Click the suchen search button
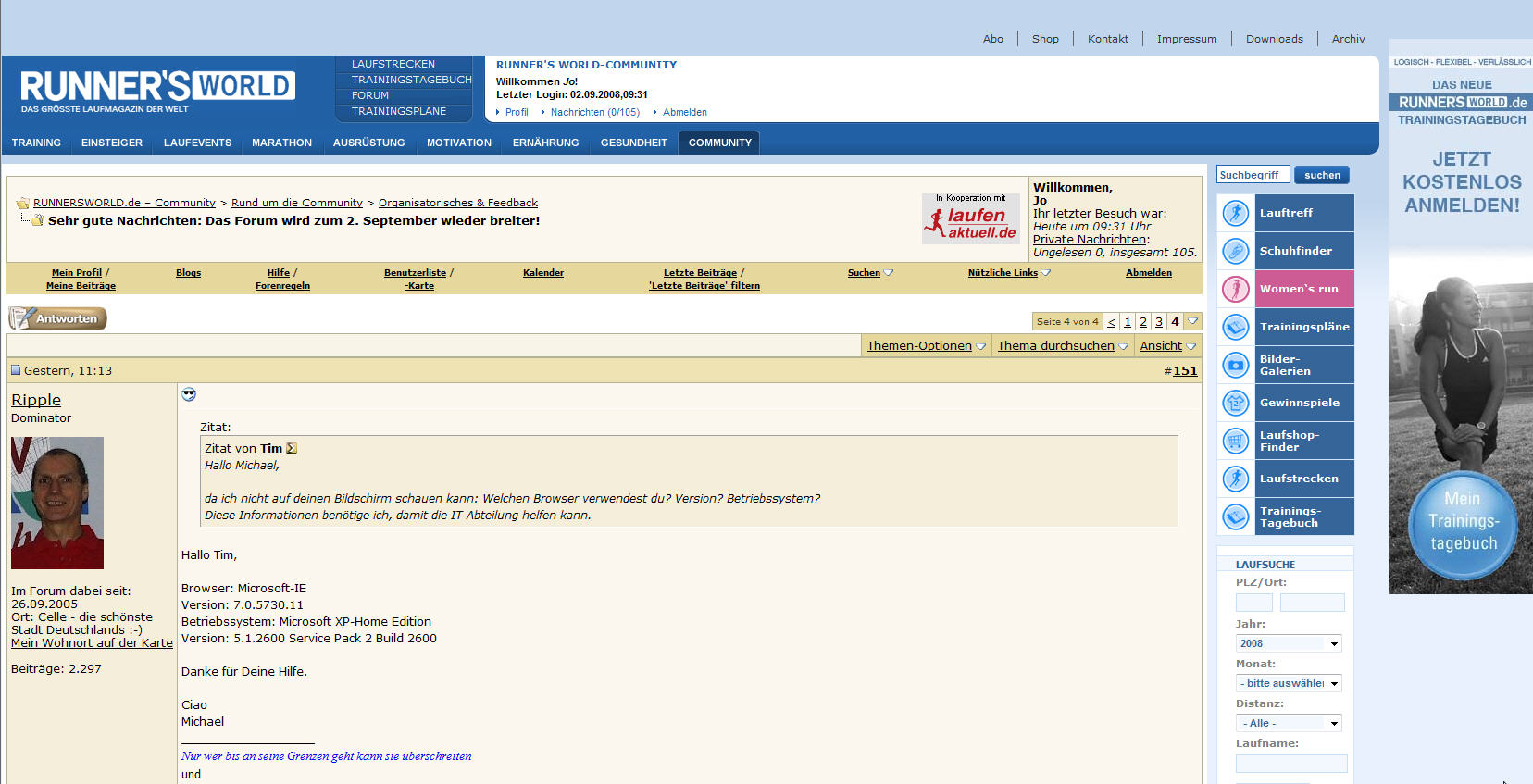Viewport: 1533px width, 784px height. tap(1322, 175)
